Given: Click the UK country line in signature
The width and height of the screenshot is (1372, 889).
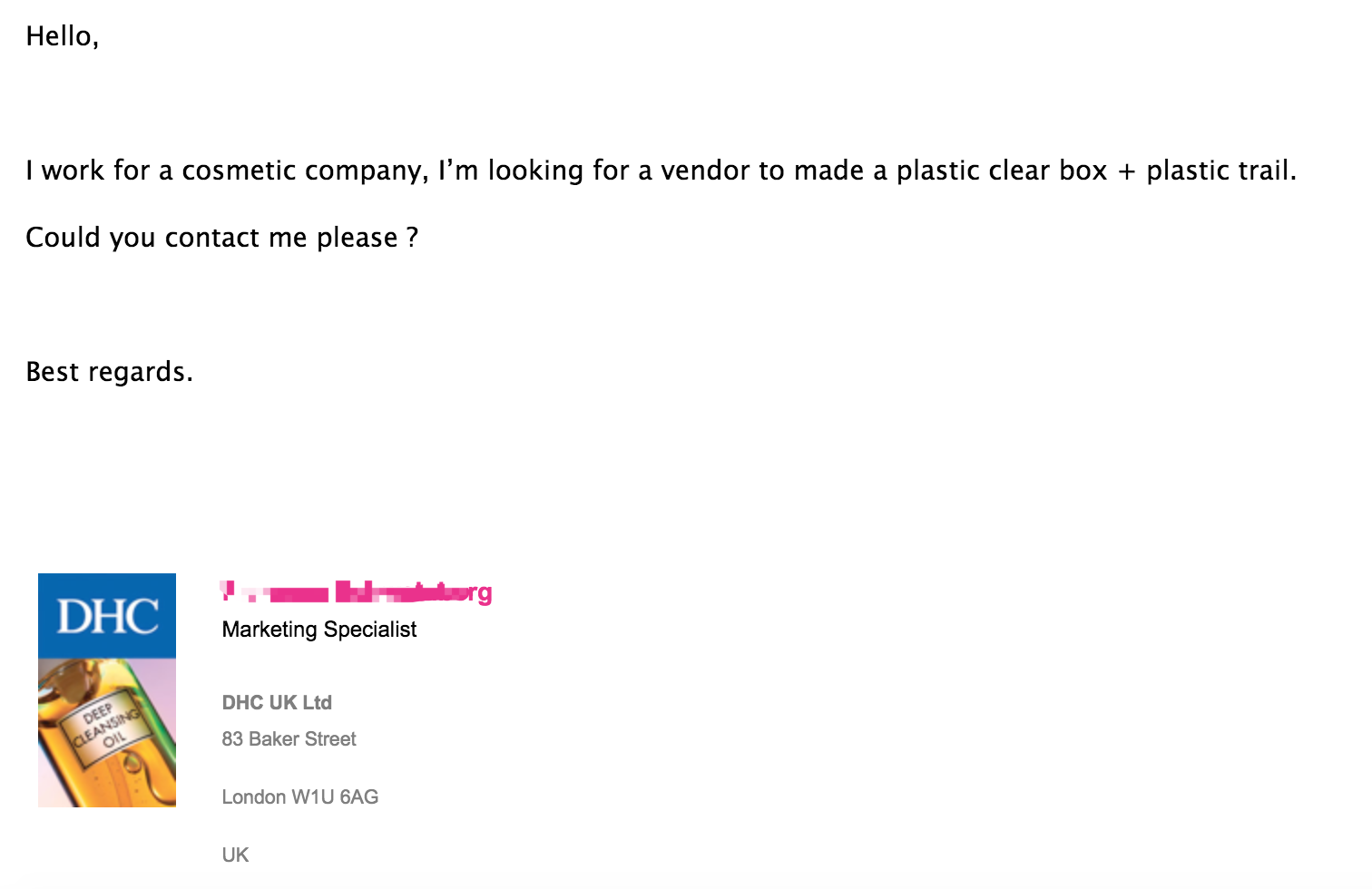Looking at the screenshot, I should point(235,855).
